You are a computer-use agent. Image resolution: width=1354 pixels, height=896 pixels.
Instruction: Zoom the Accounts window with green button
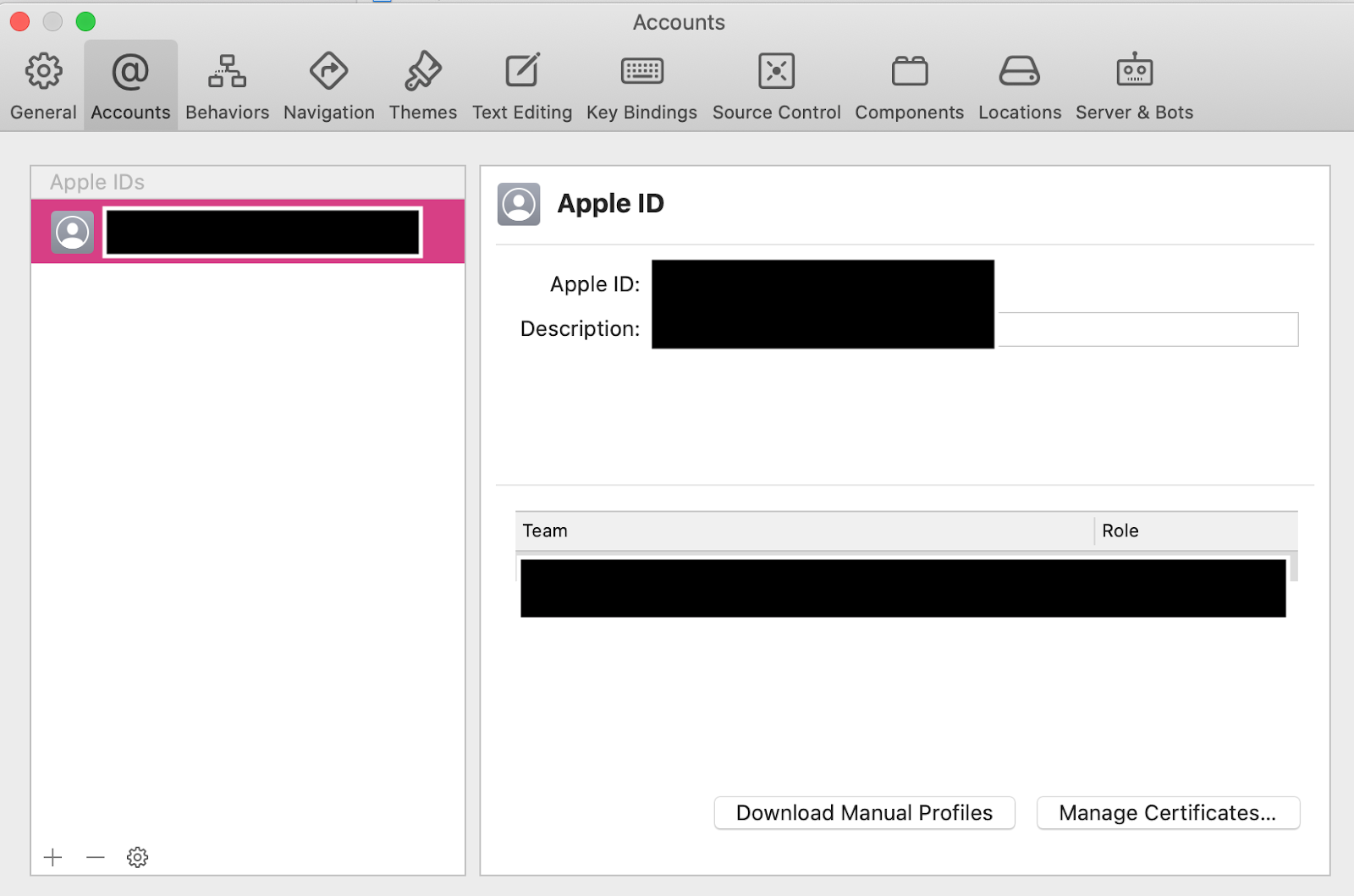pos(85,21)
